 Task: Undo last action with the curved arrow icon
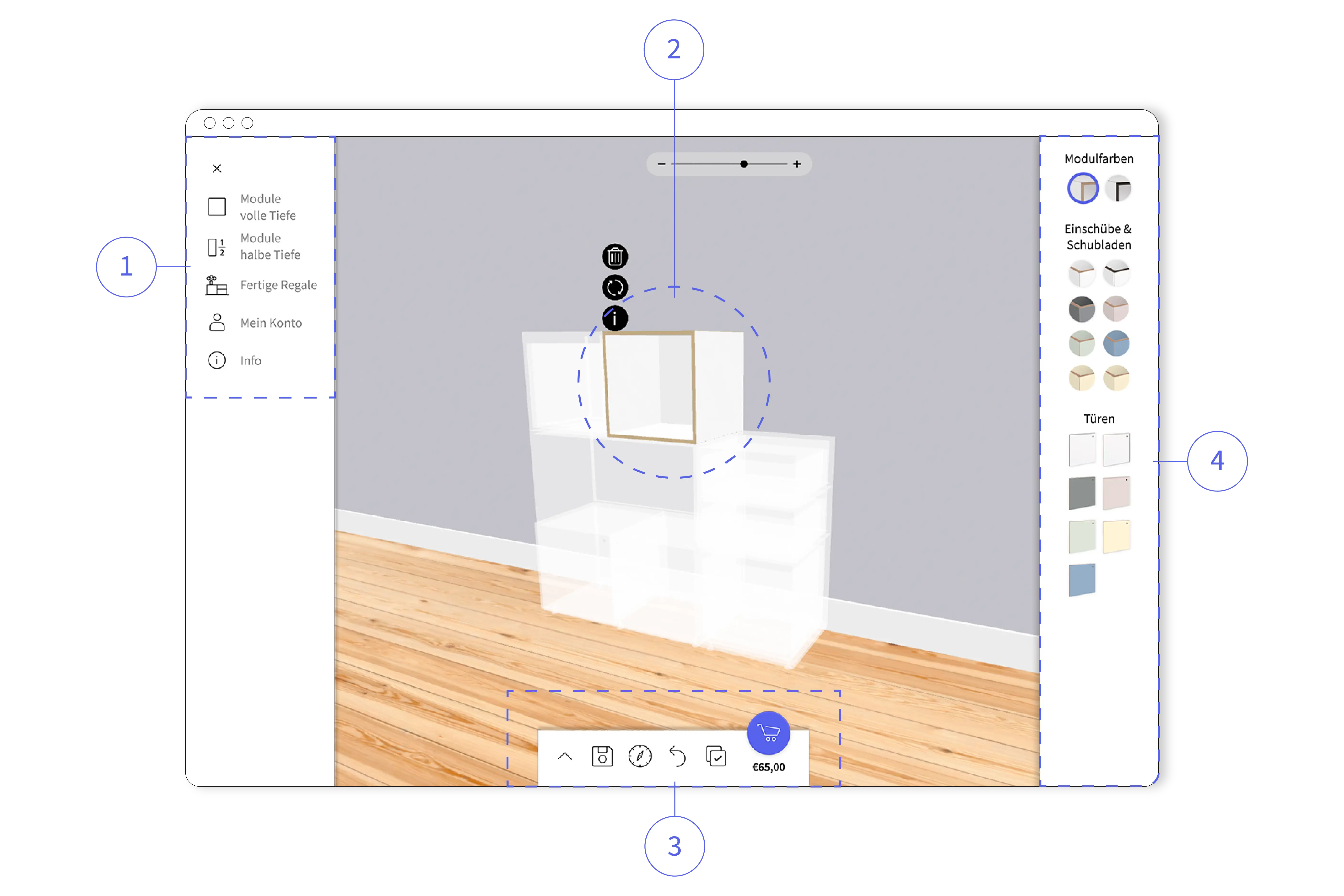pos(678,756)
